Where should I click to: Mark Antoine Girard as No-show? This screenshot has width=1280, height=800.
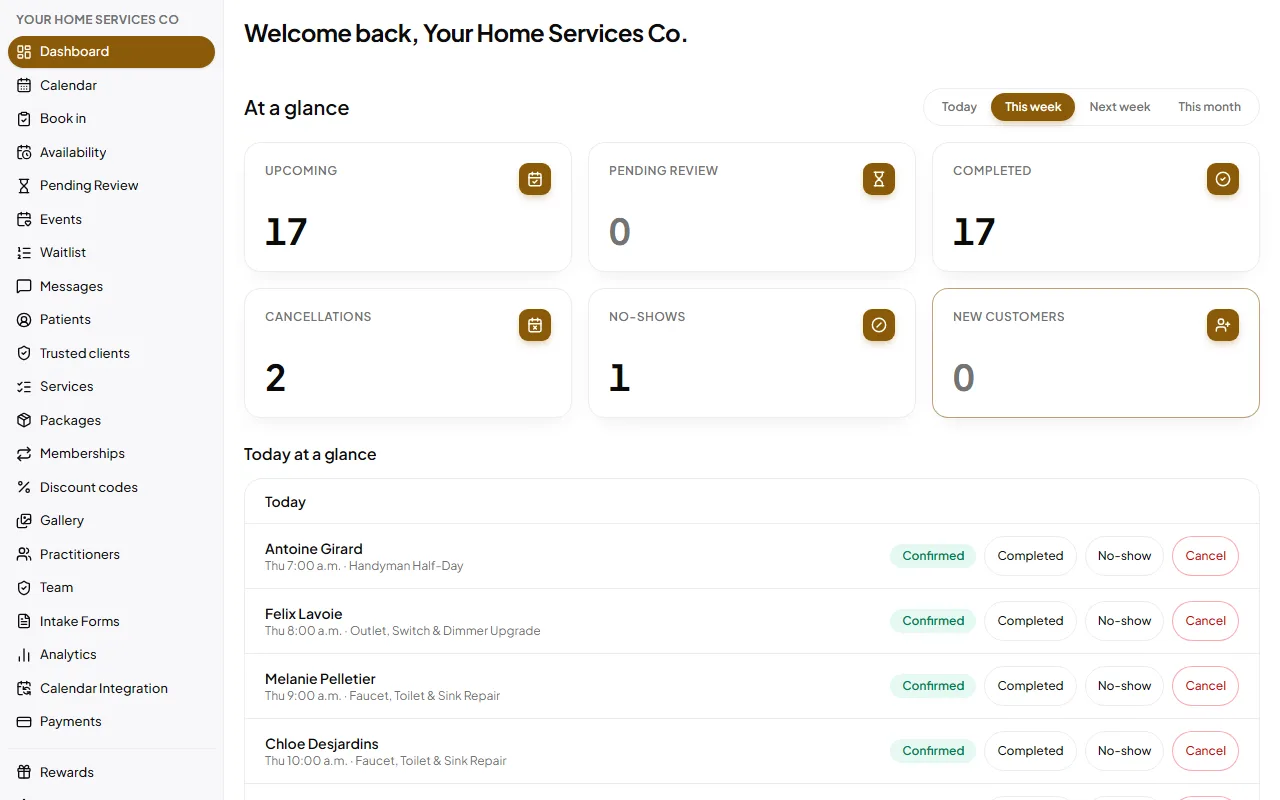(x=1124, y=556)
